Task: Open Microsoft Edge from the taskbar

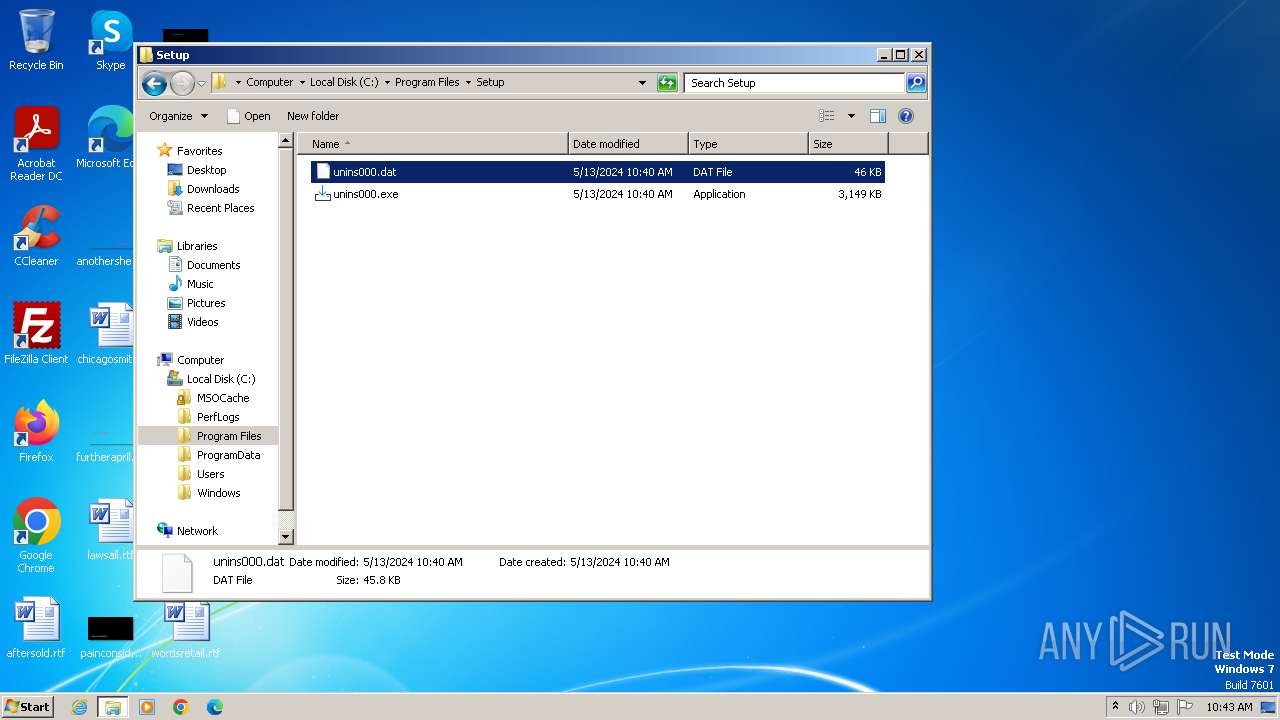Action: point(215,707)
